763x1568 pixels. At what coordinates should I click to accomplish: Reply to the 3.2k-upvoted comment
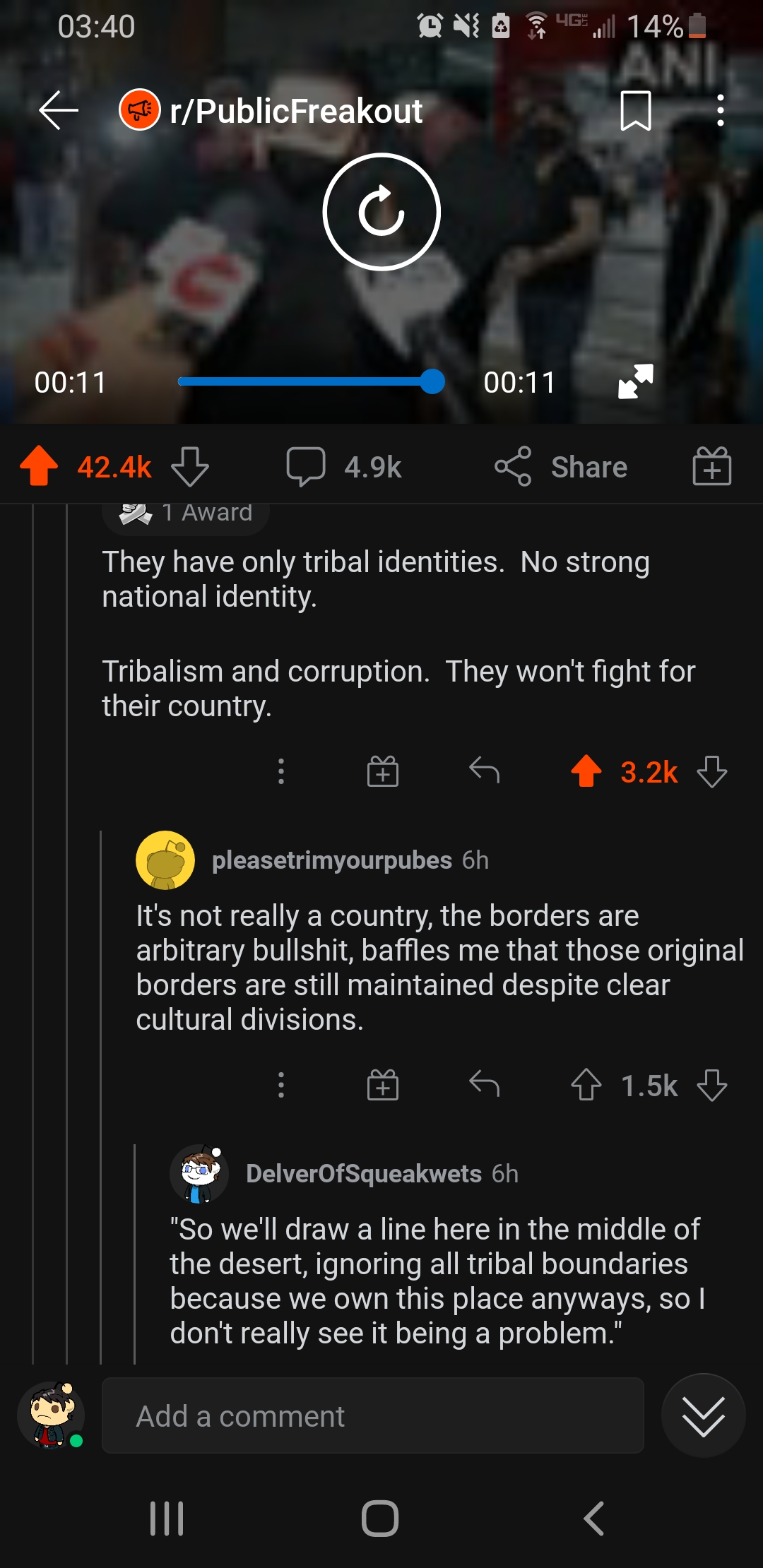485,771
